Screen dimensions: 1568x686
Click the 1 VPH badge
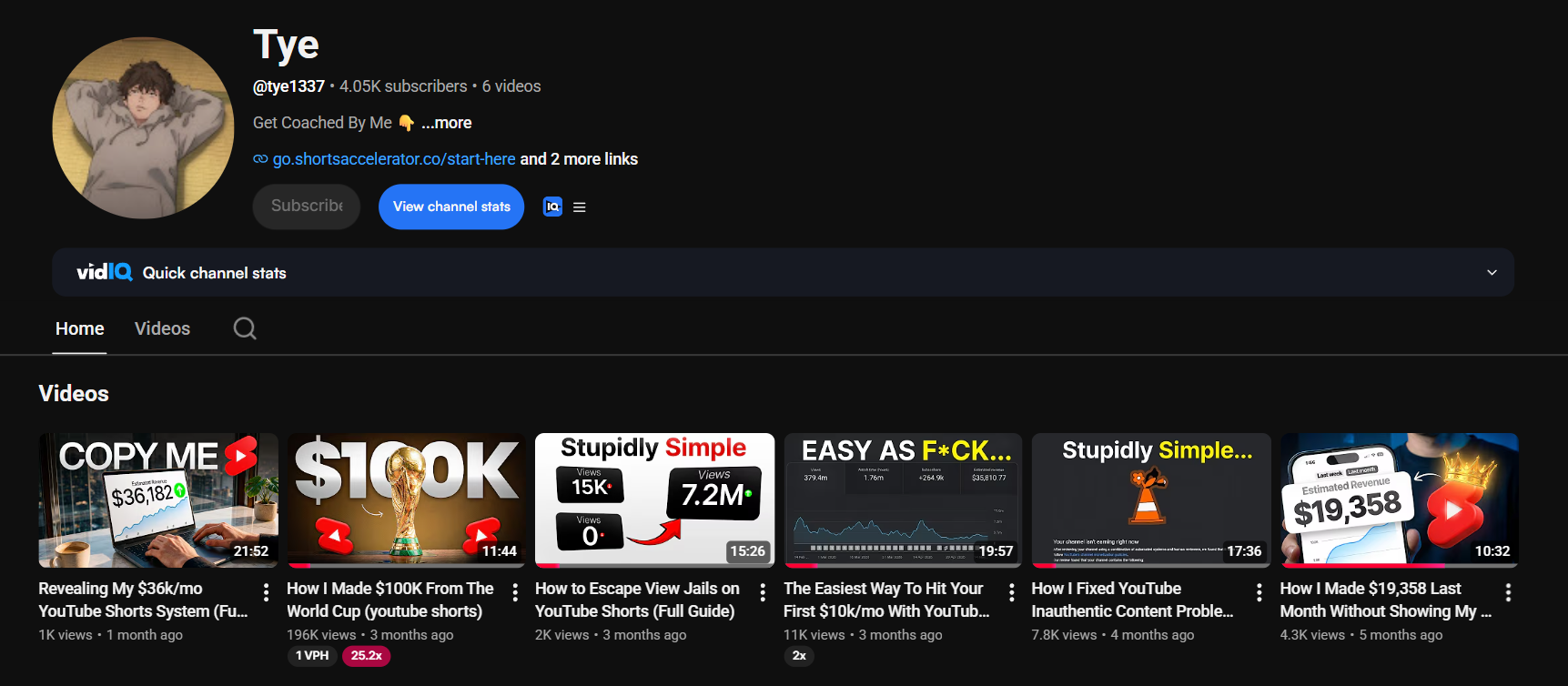tap(312, 656)
